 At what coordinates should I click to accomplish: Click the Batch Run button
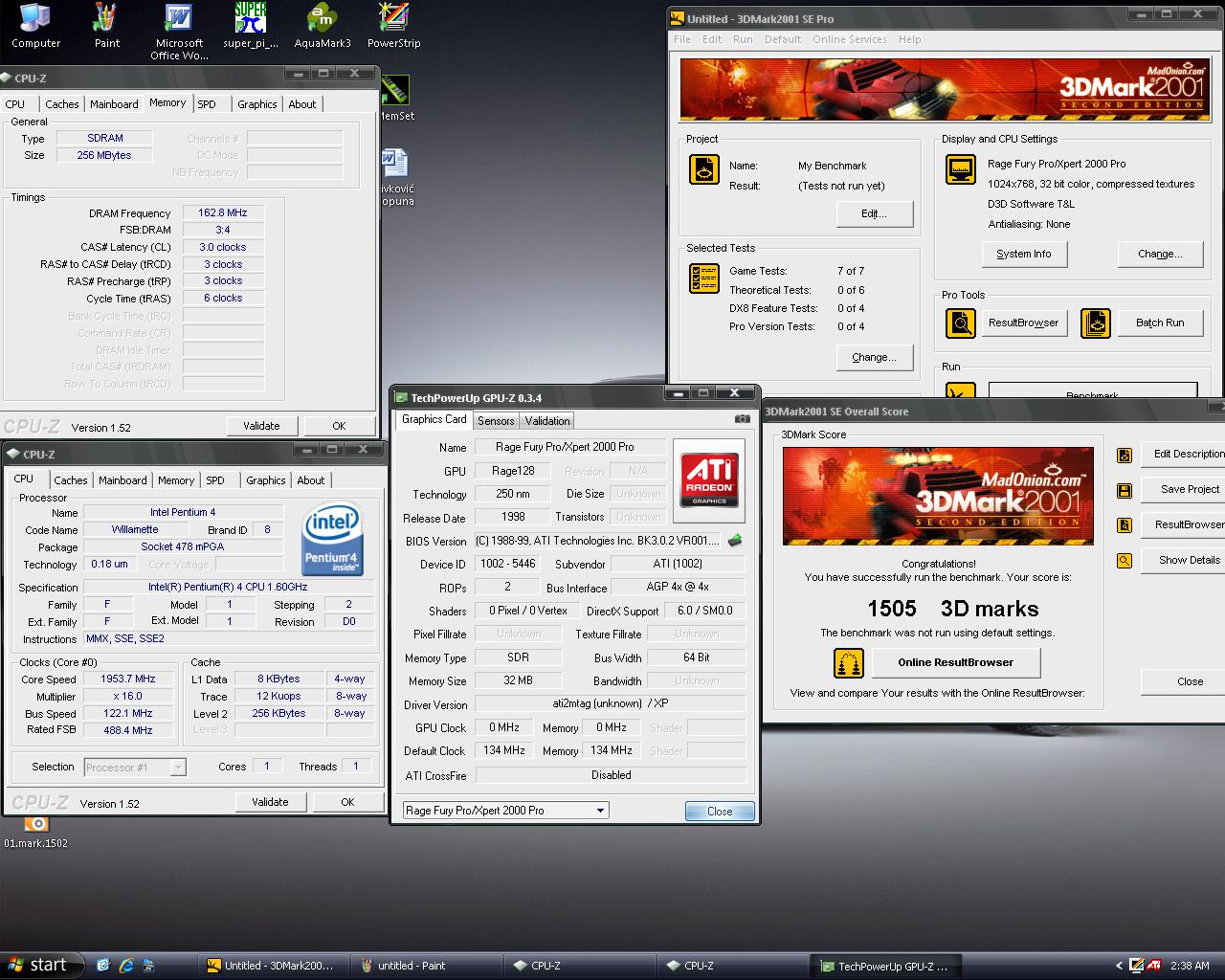[x=1160, y=323]
